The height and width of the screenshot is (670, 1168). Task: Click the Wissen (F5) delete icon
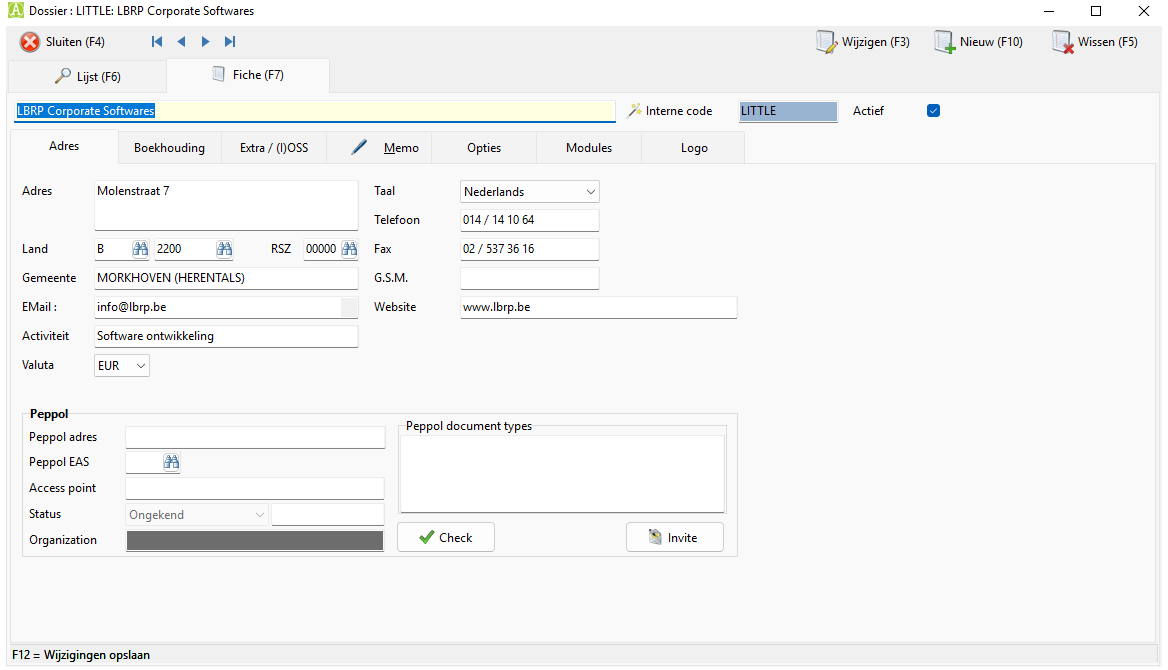pos(1062,42)
